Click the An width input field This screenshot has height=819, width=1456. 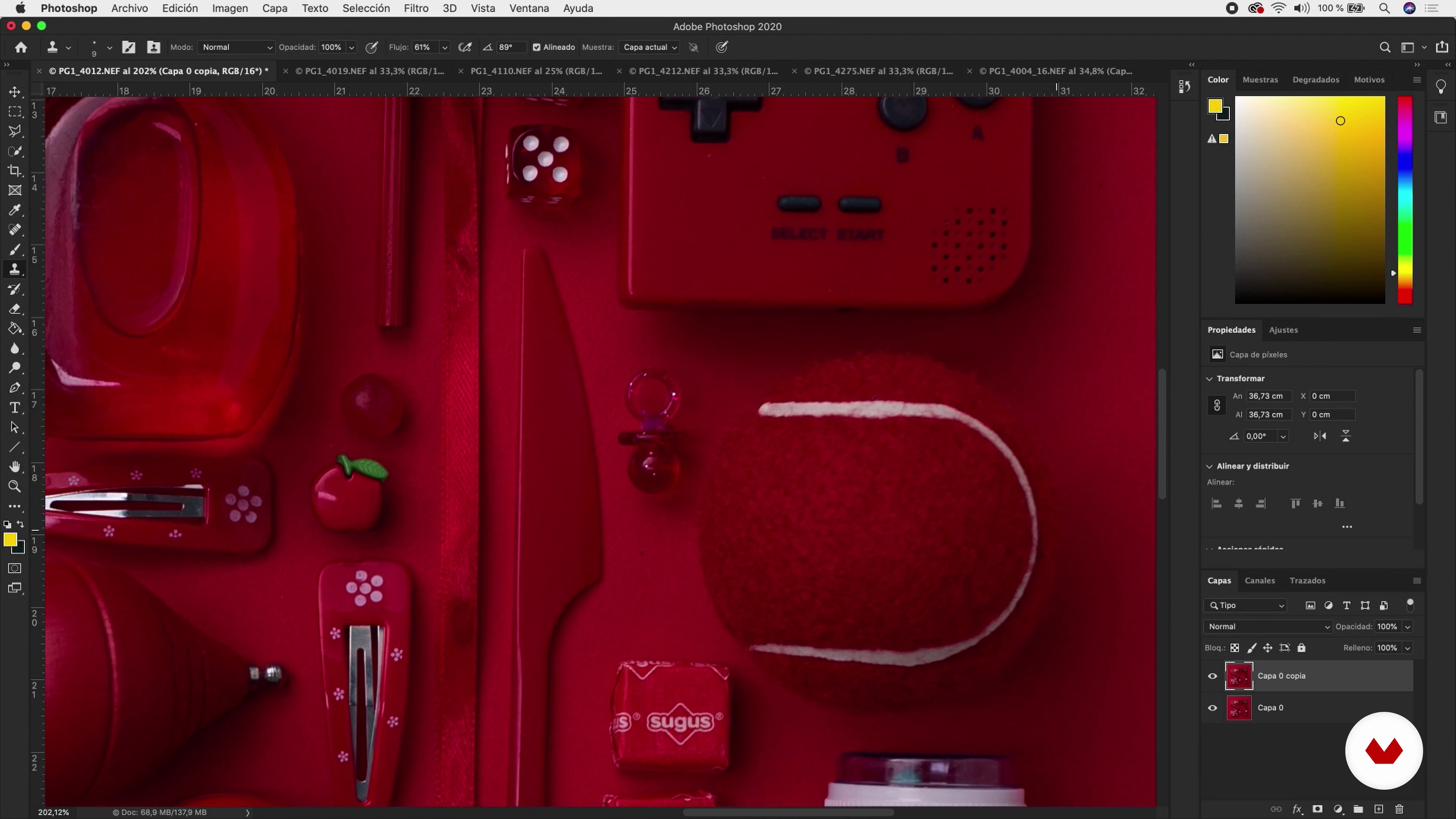coord(1269,396)
